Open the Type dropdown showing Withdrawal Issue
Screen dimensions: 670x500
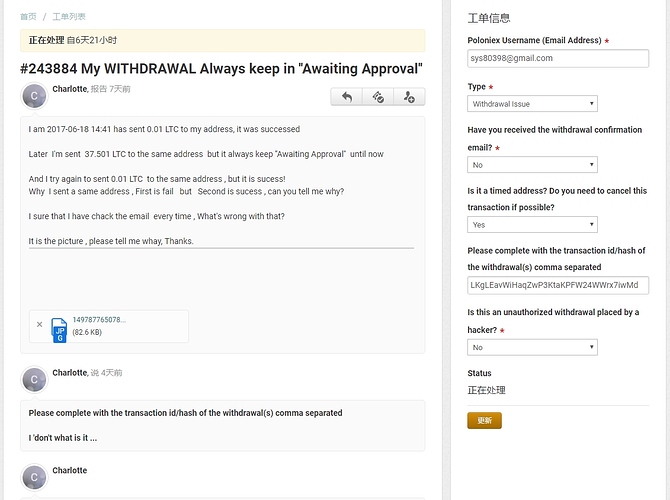tap(532, 104)
